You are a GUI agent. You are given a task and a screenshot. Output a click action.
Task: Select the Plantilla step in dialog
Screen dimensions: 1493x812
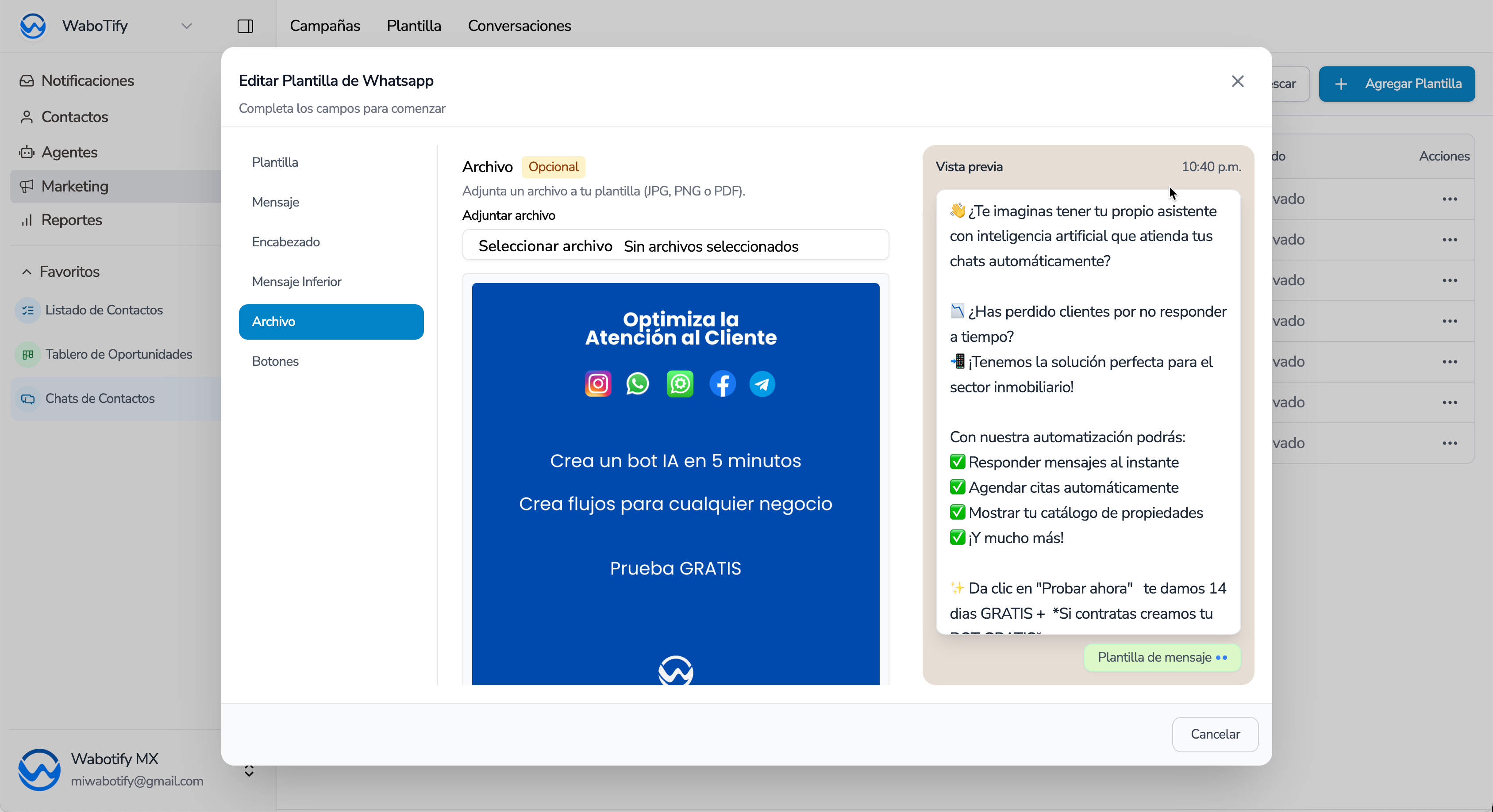point(331,163)
